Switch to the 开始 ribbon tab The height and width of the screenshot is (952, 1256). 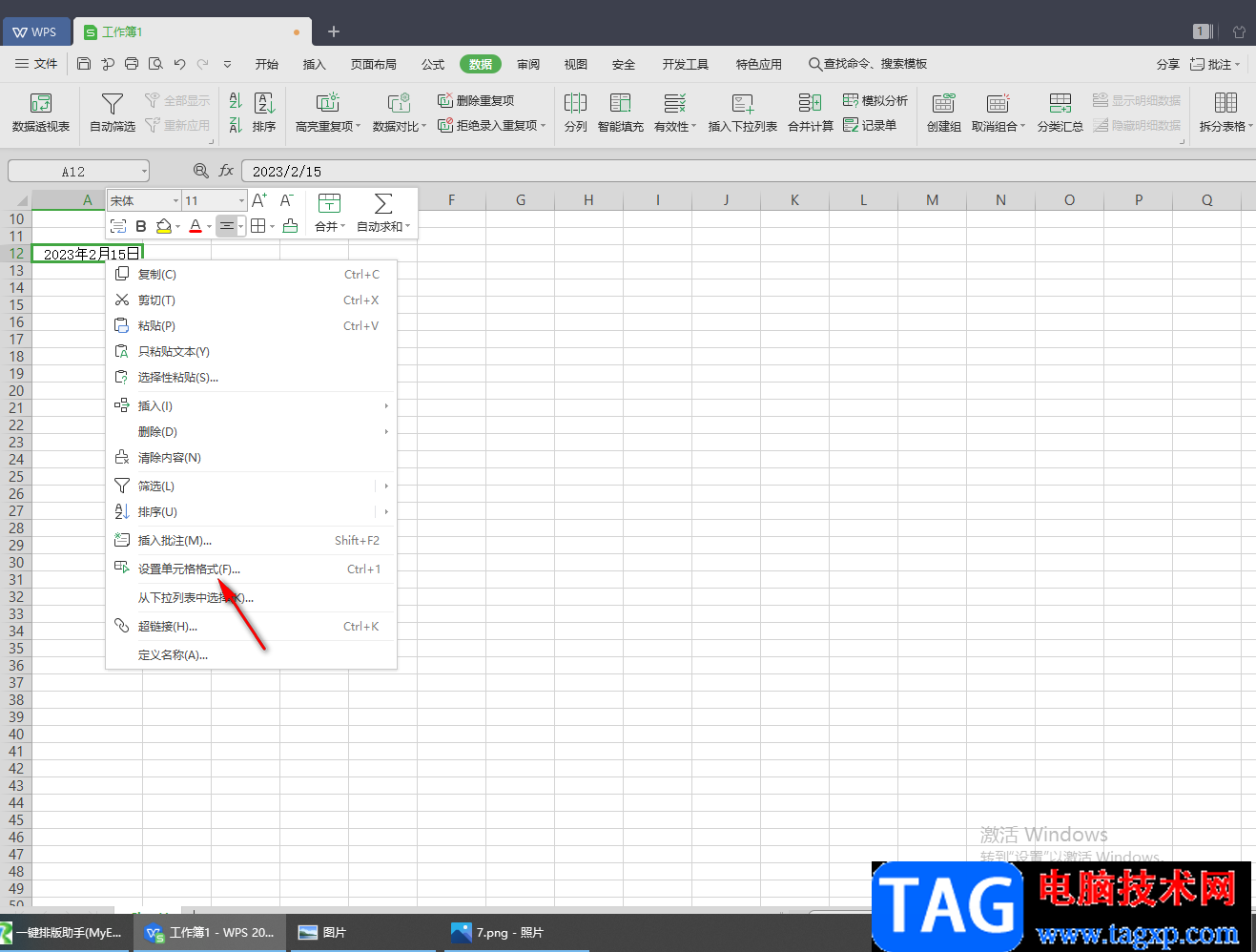point(267,64)
